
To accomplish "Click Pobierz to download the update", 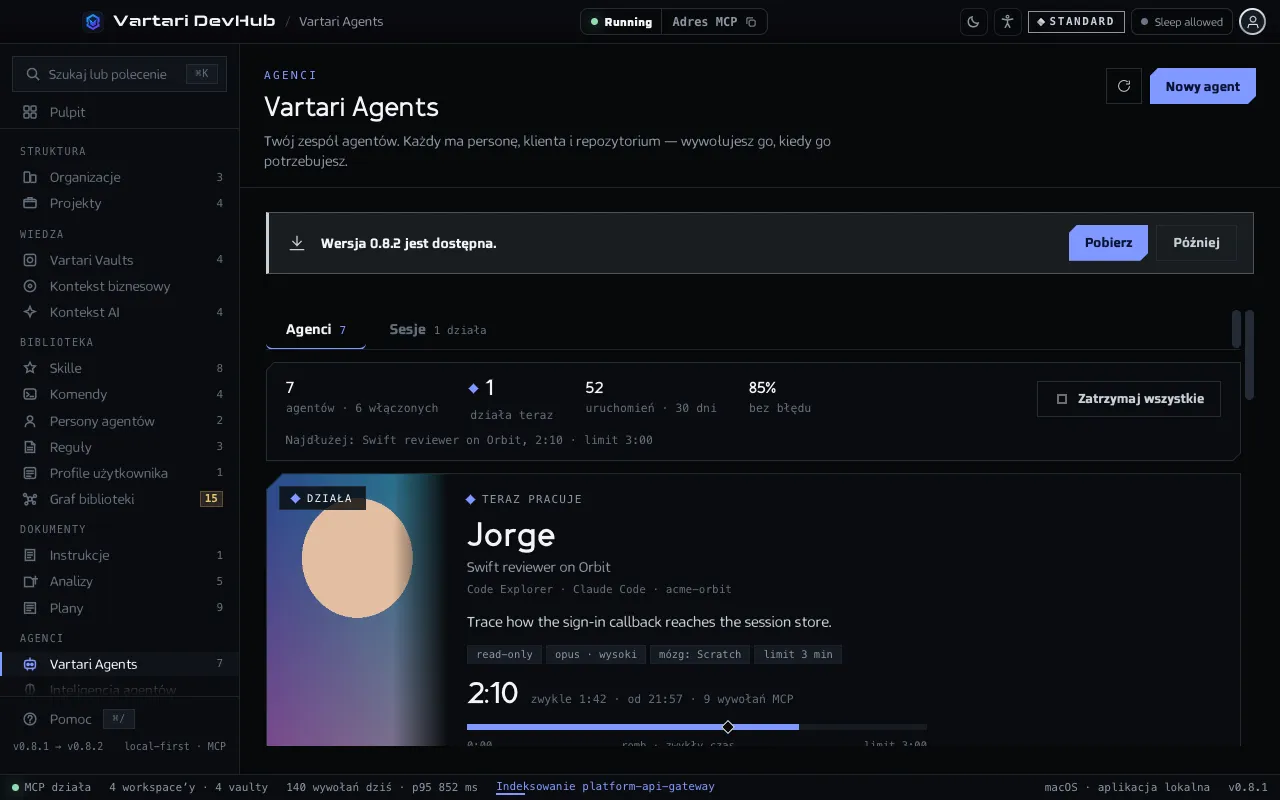I will (x=1108, y=243).
